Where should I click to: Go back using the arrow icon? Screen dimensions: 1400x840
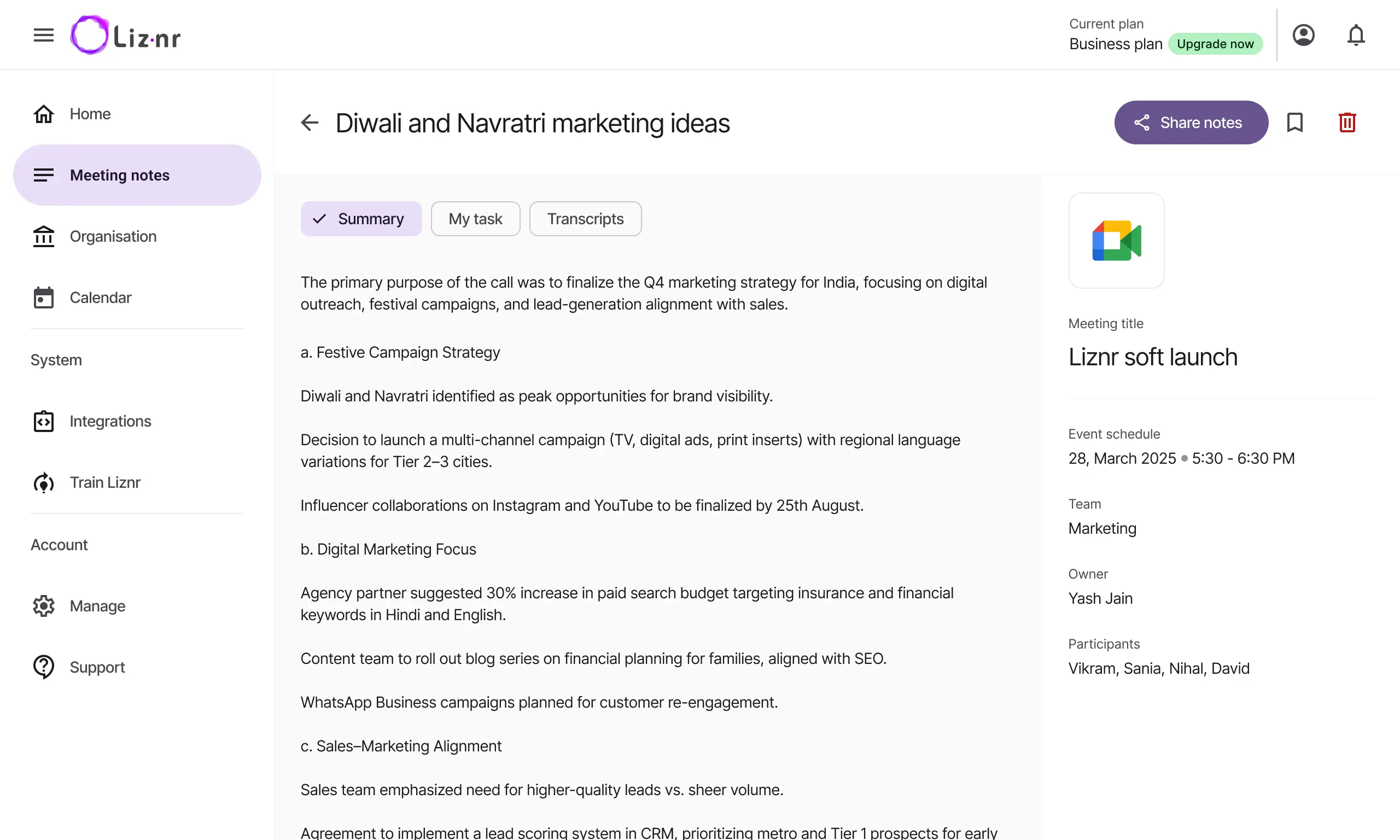pyautogui.click(x=310, y=122)
